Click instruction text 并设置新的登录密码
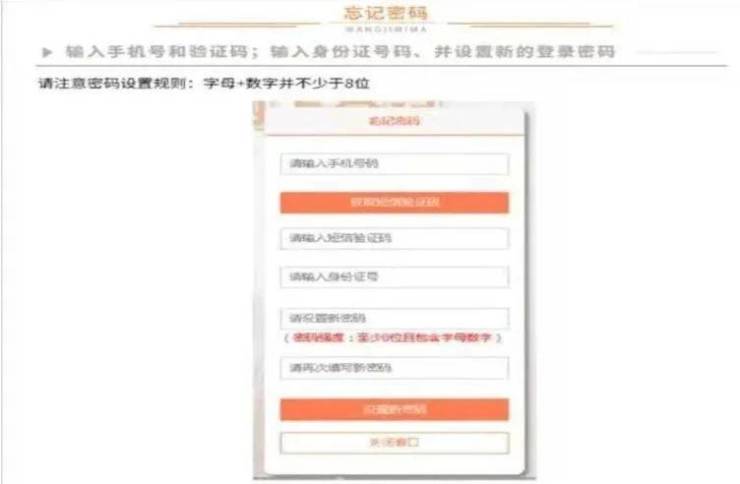740x484 pixels. (524, 51)
